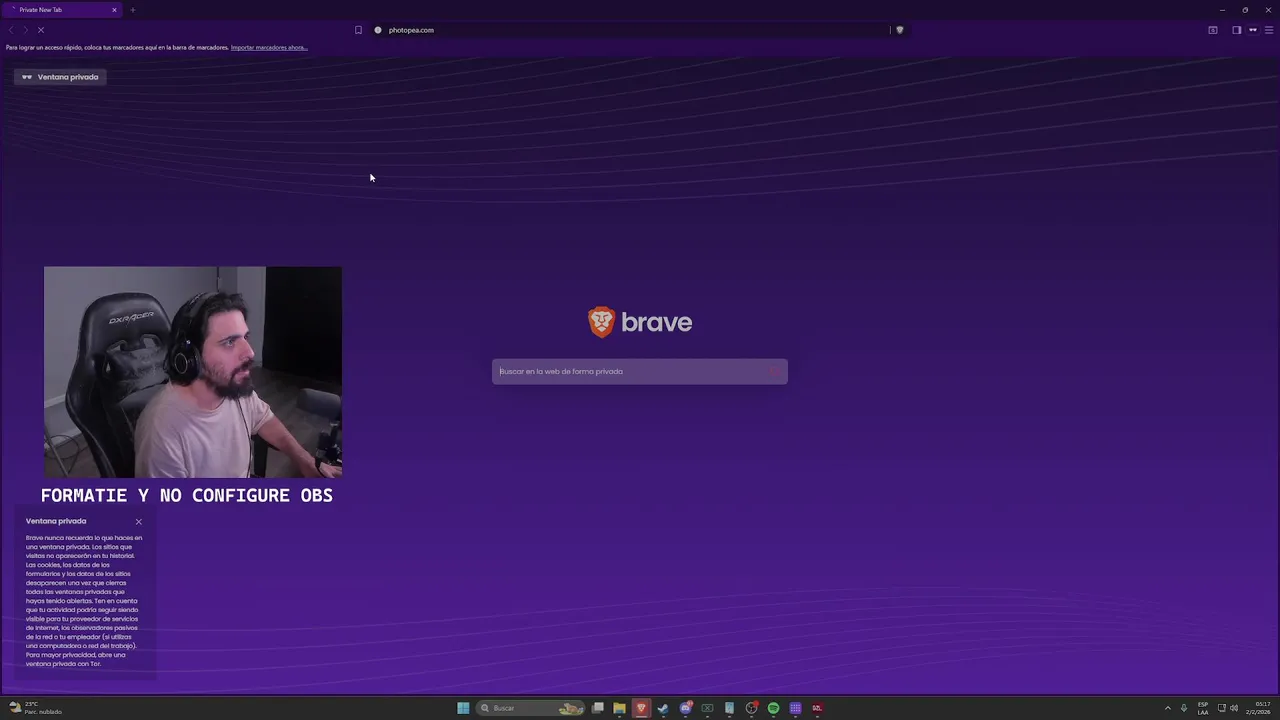Switch to the Private New Tab tab
Image resolution: width=1280 pixels, height=720 pixels.
[x=60, y=10]
